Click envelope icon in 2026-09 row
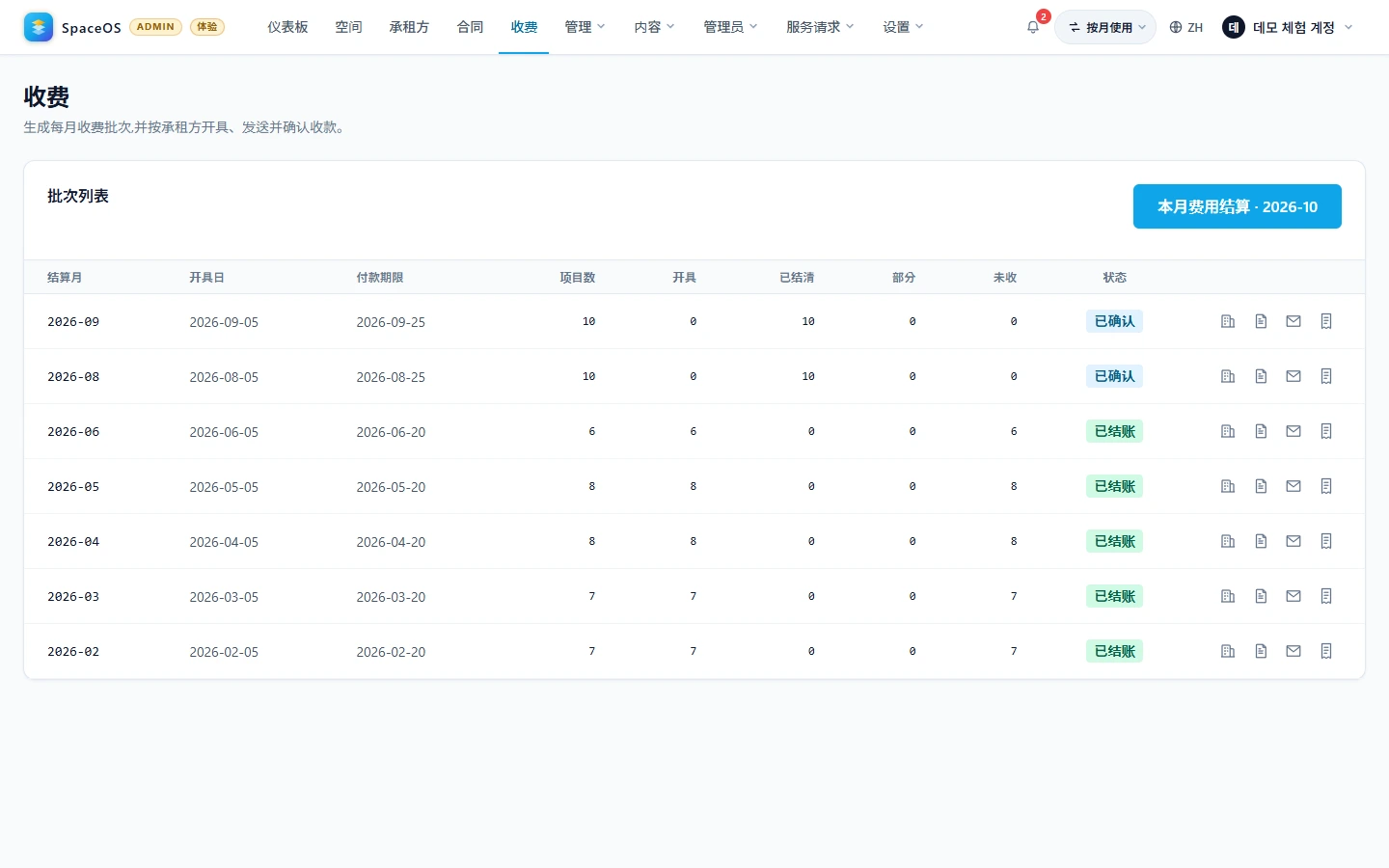Viewport: 1389px width, 868px height. point(1294,321)
